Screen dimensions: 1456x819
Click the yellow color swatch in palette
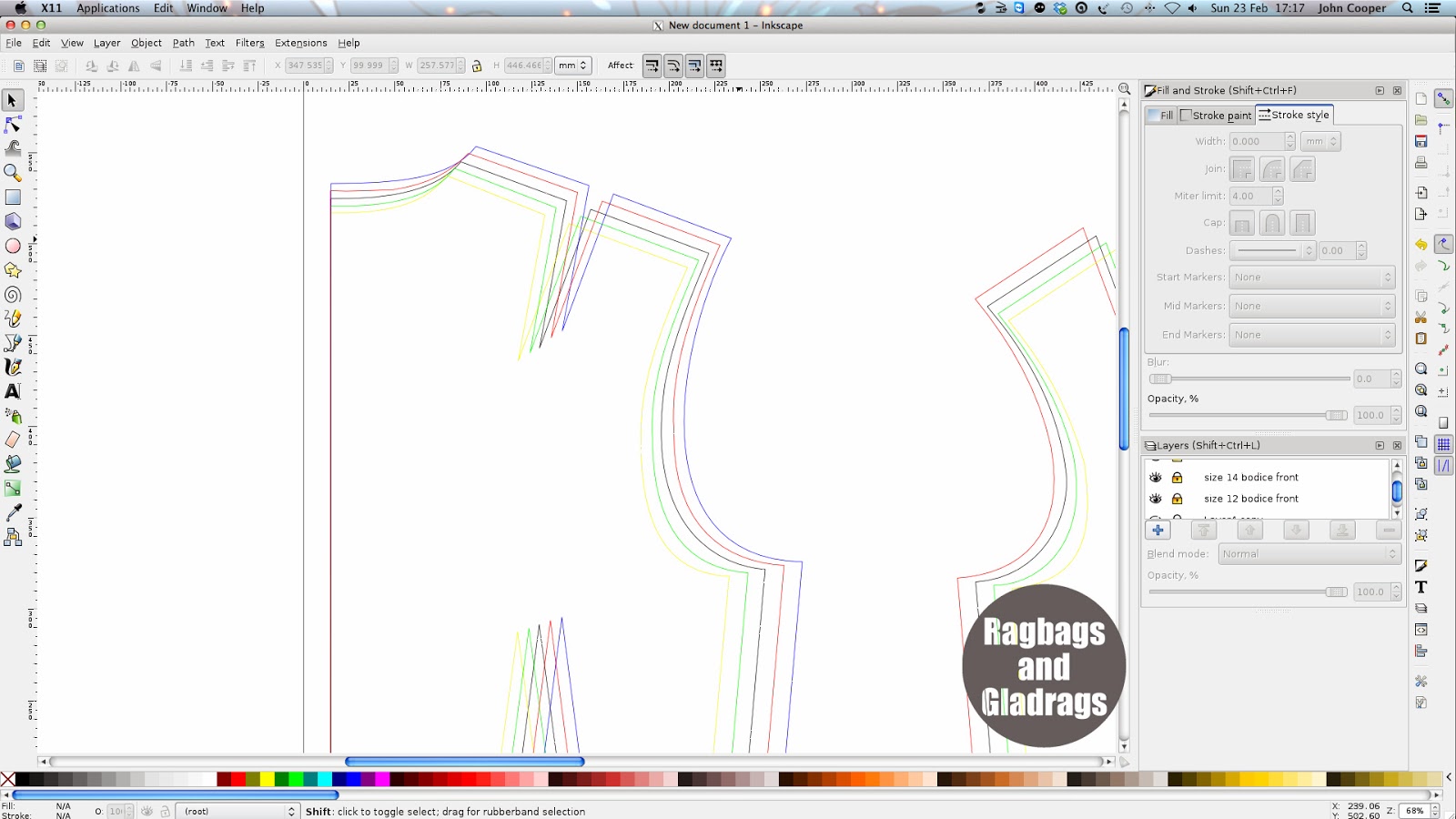[x=268, y=779]
